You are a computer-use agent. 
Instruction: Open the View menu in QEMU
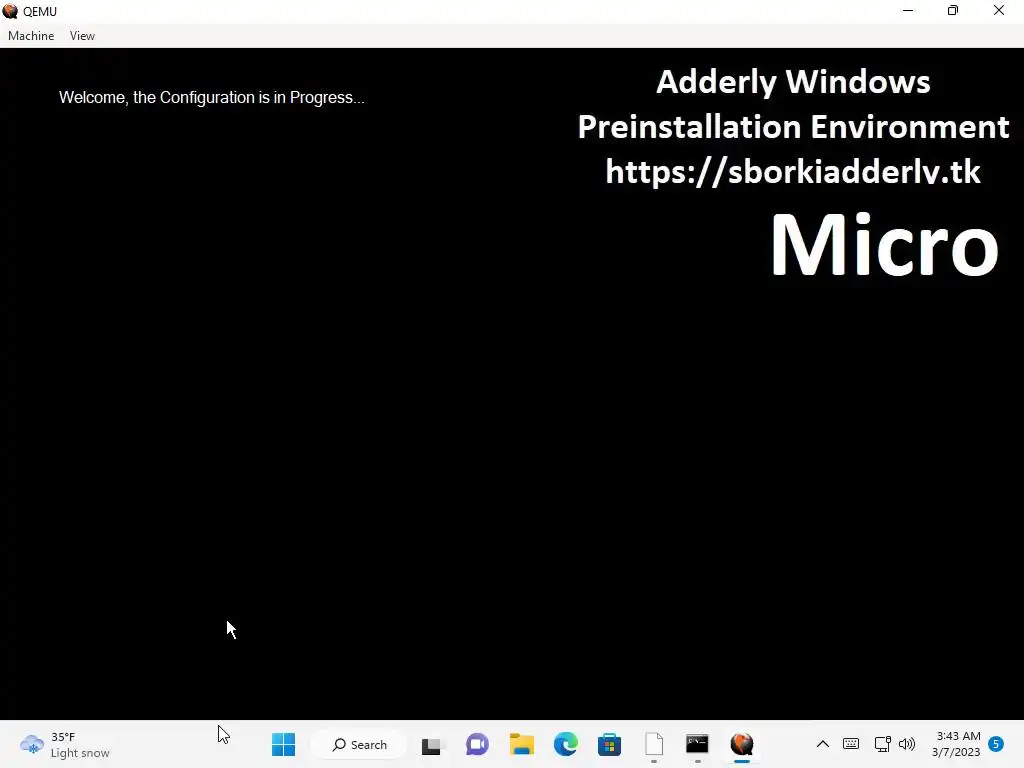82,36
